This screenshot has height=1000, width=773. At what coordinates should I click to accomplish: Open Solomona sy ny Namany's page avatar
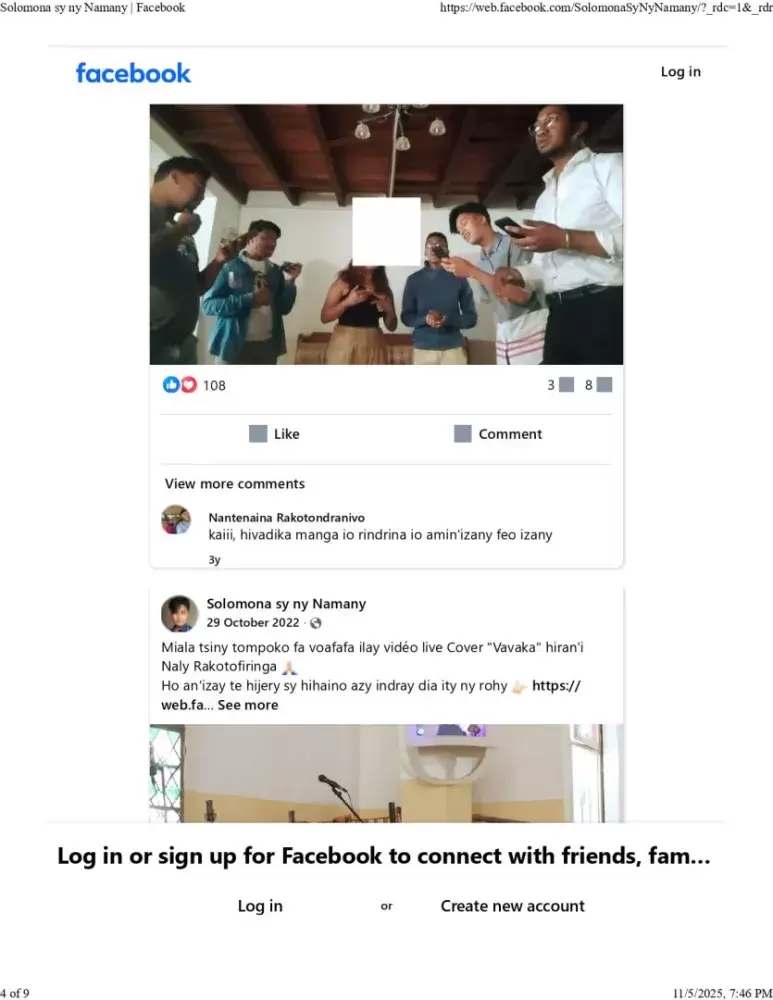click(179, 614)
